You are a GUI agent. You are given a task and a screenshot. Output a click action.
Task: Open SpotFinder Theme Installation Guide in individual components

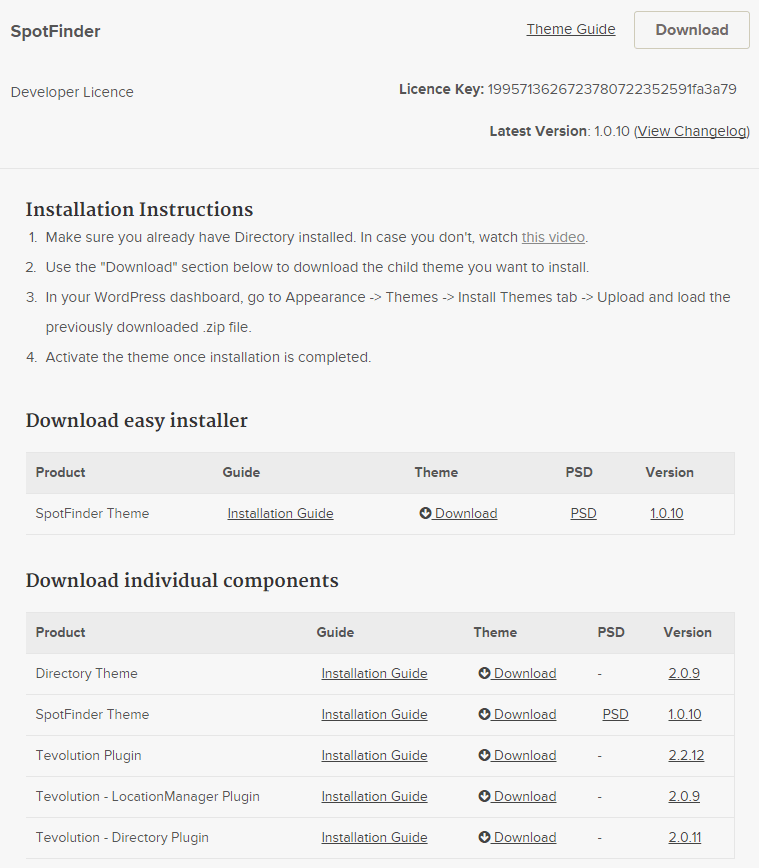click(374, 714)
